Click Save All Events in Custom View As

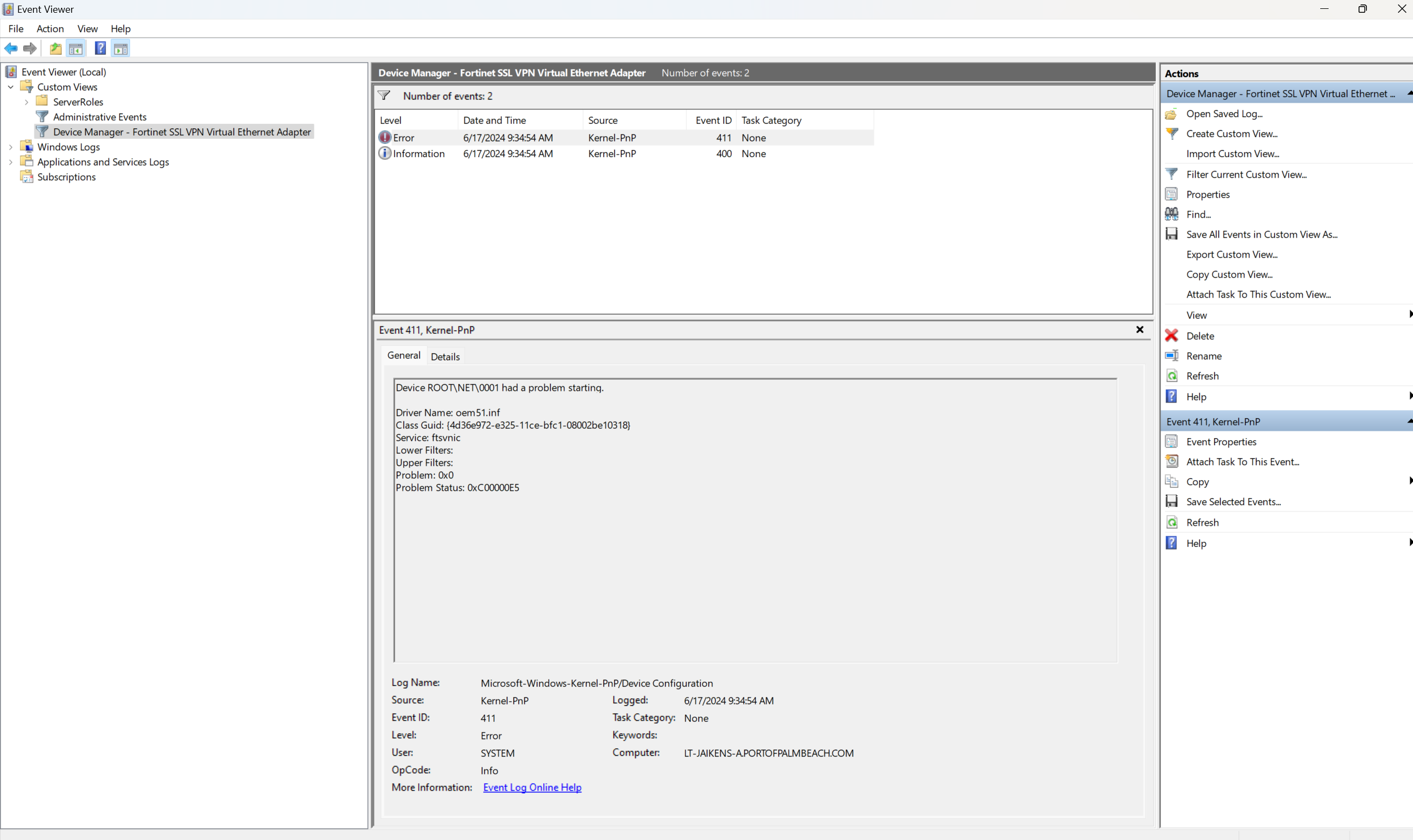pyautogui.click(x=1261, y=234)
